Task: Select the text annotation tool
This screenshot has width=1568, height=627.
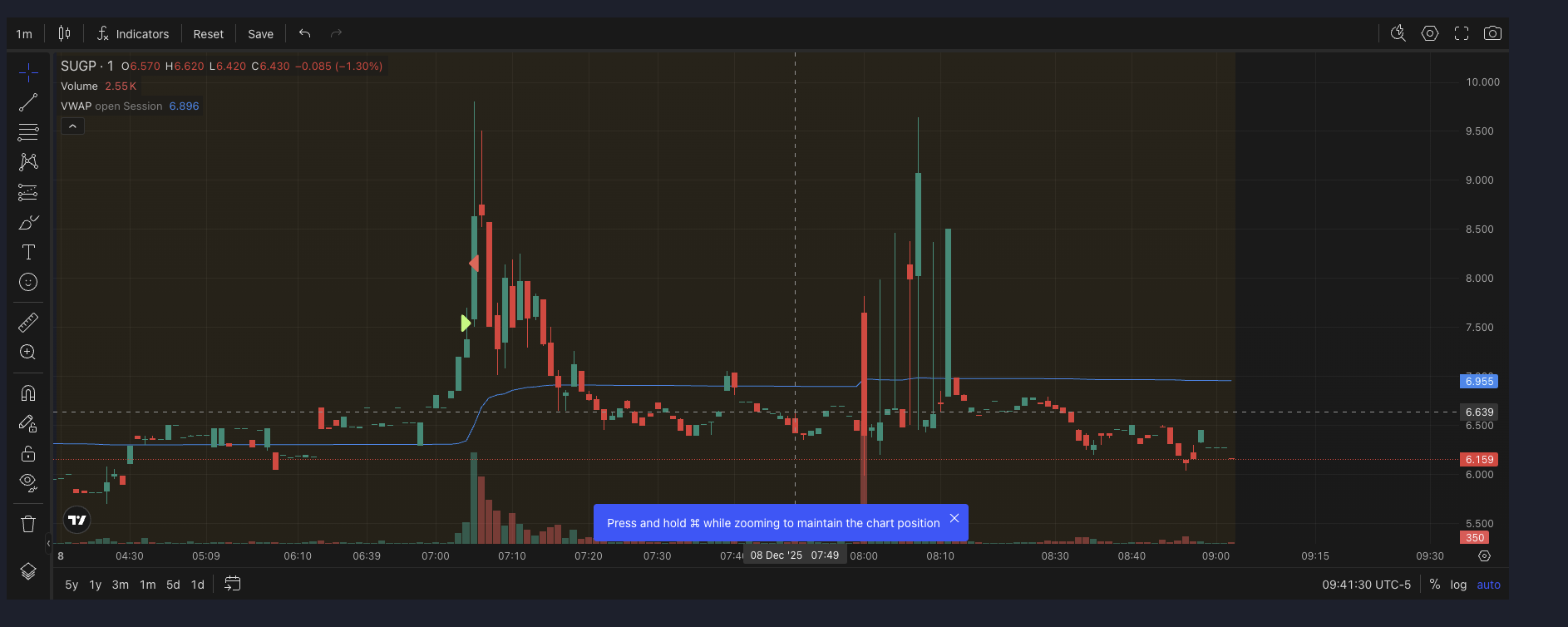Action: pyautogui.click(x=28, y=252)
